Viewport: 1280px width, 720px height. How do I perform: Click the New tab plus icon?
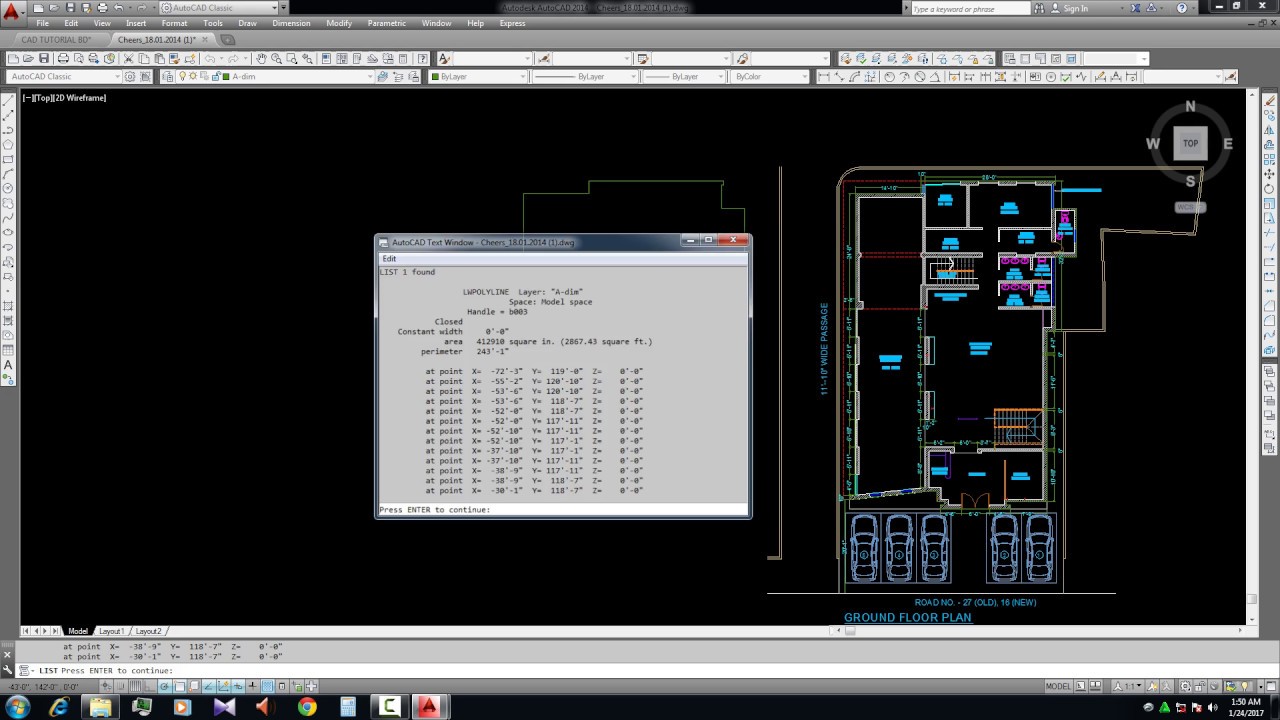[227, 40]
